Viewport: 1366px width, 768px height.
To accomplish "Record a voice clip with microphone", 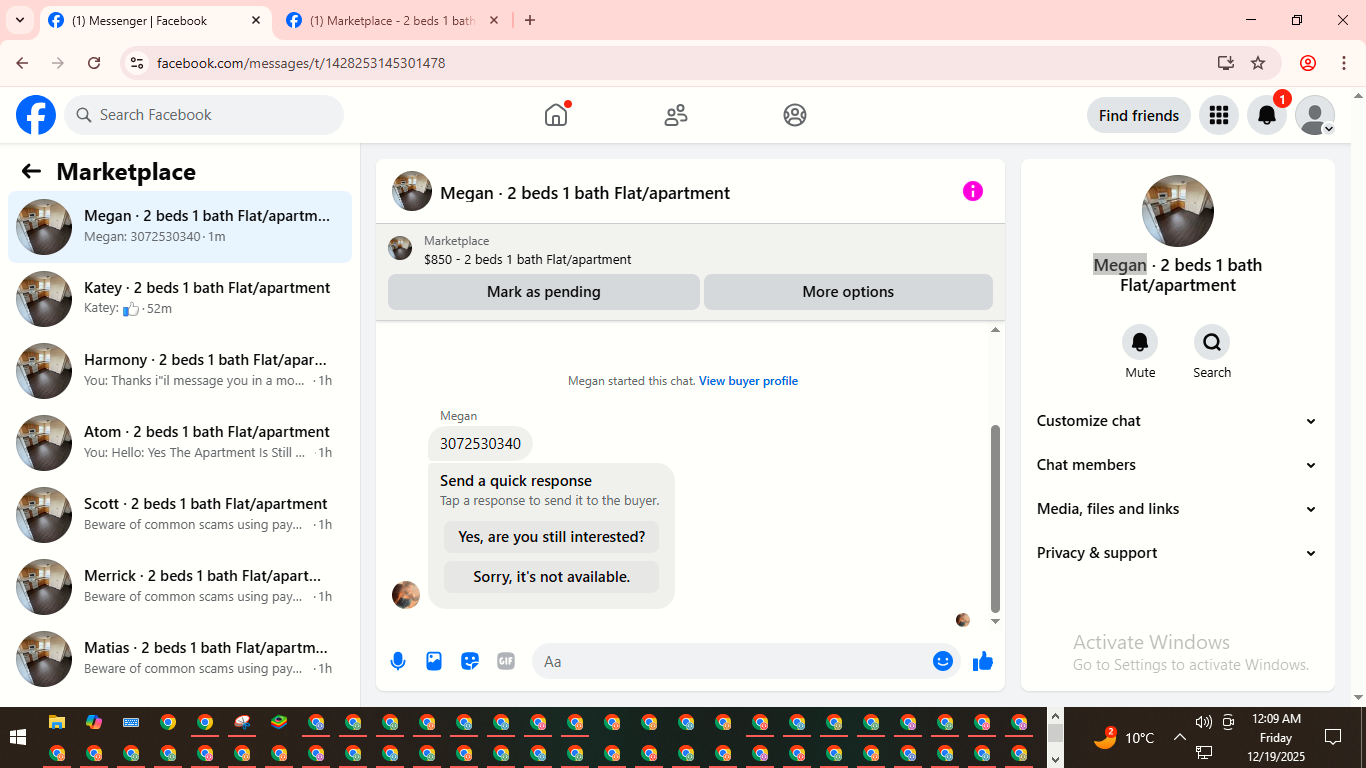I will point(398,661).
